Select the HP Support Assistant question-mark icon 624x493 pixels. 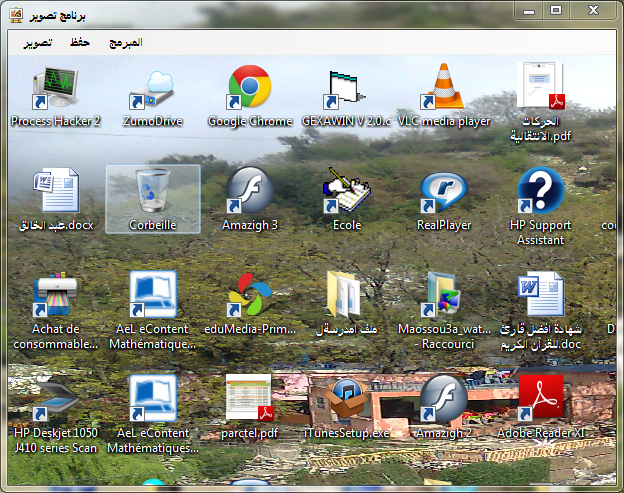[x=540, y=190]
